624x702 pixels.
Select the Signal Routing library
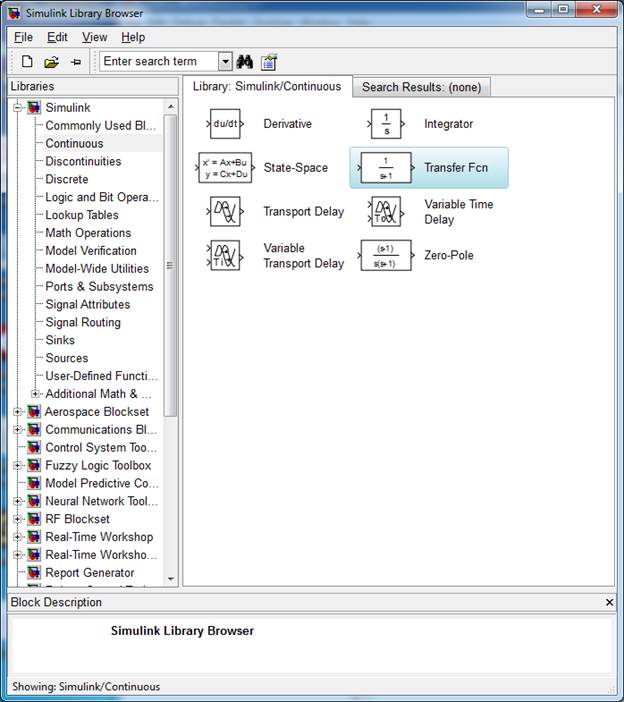click(83, 322)
